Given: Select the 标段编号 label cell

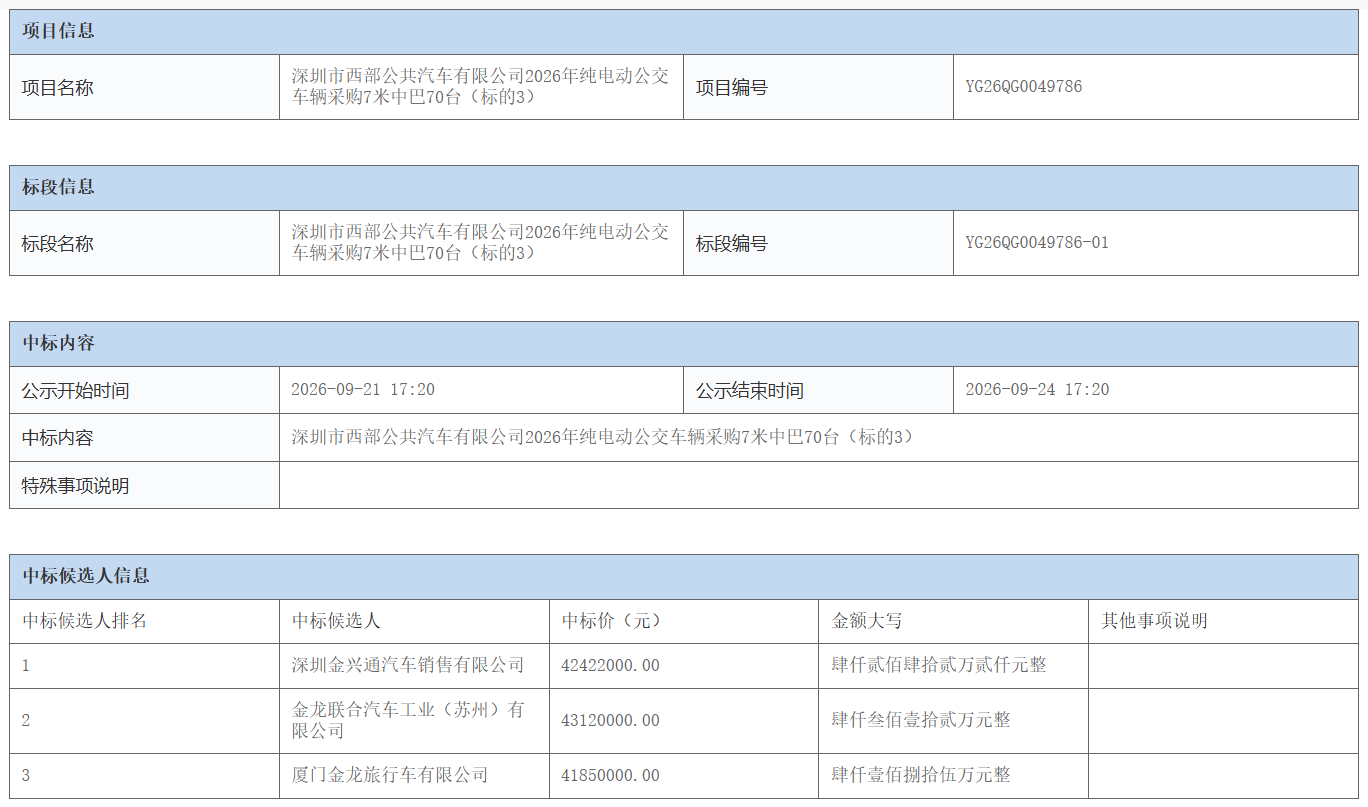Looking at the screenshot, I should [818, 243].
